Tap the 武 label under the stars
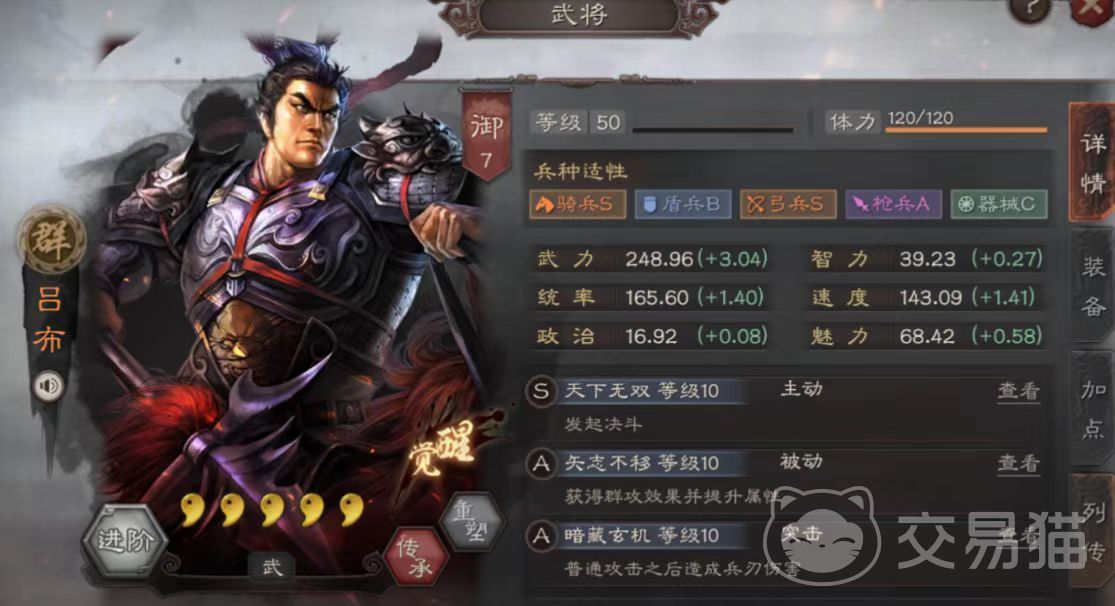The height and width of the screenshot is (606, 1115). 272,568
